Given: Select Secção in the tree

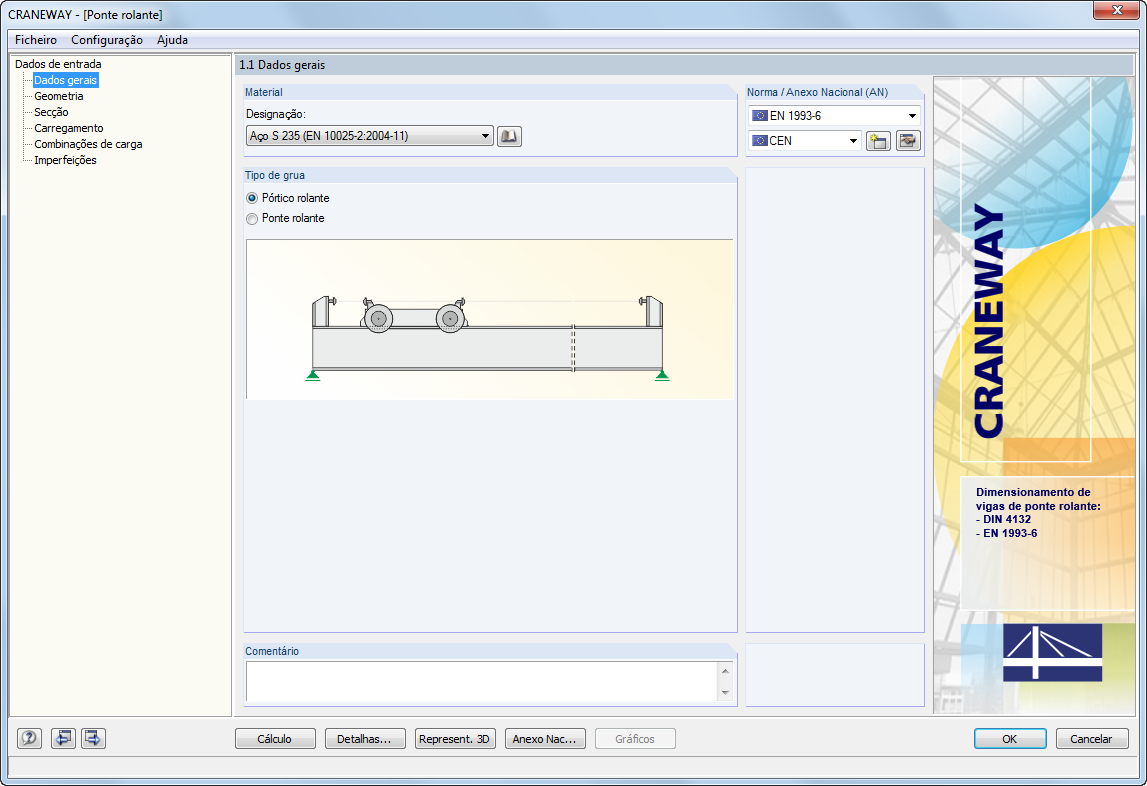Looking at the screenshot, I should pos(51,112).
